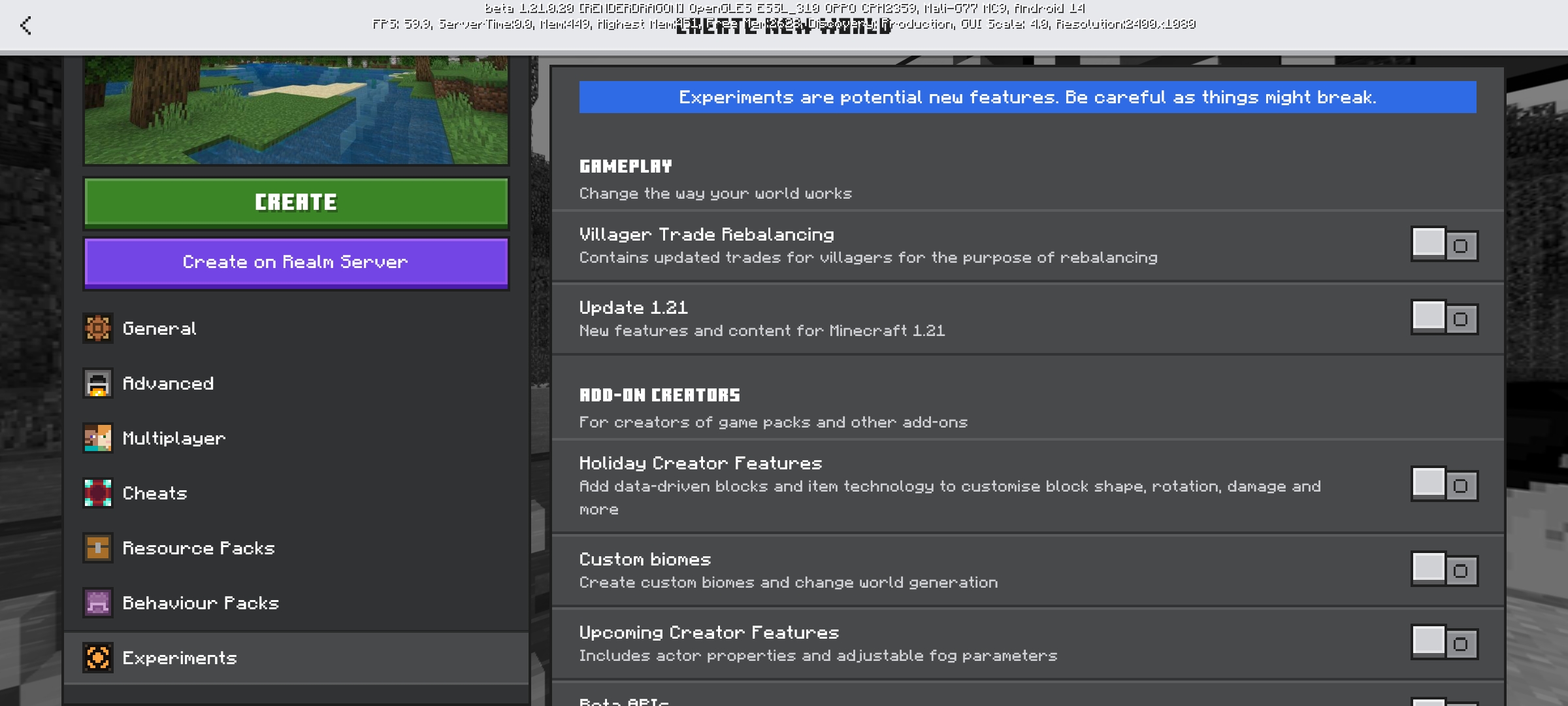Image resolution: width=1568 pixels, height=706 pixels.
Task: Click the Behaviour Packs purple icon
Action: (98, 603)
